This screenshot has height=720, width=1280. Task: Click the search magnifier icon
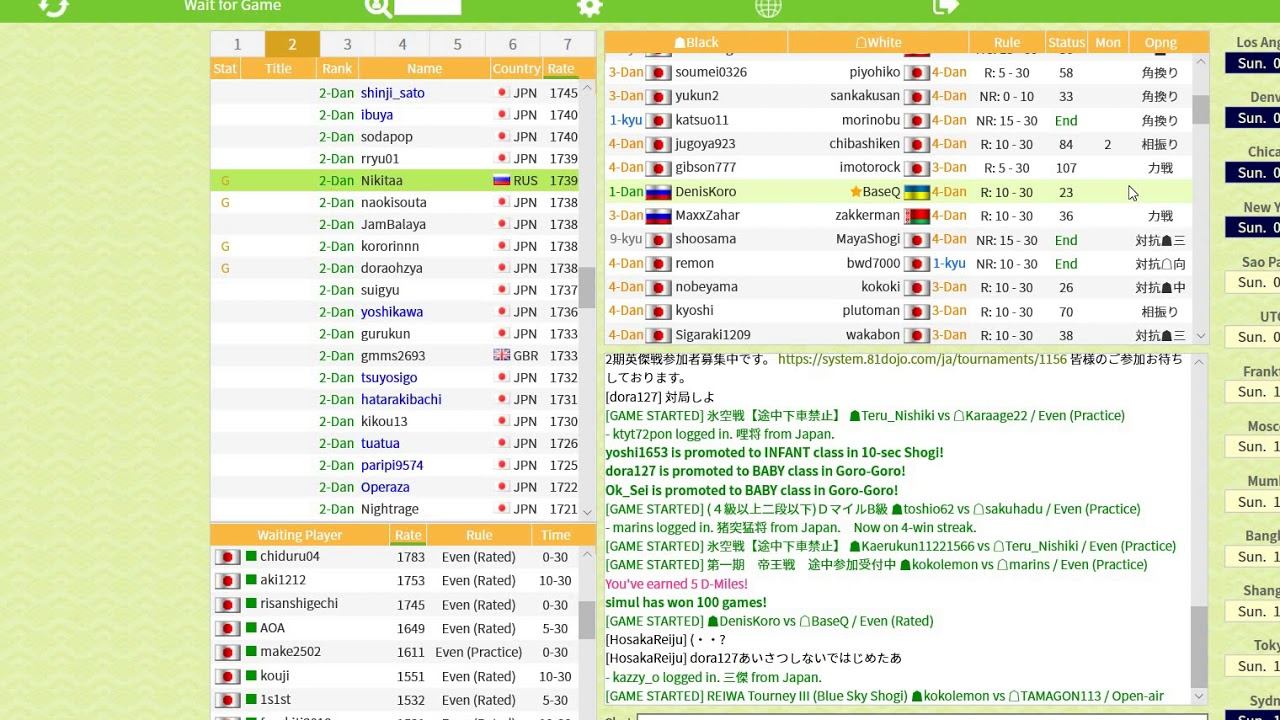click(x=378, y=7)
